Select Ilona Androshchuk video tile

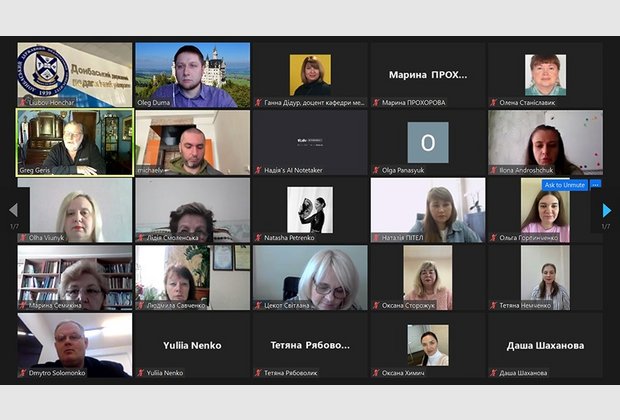click(x=546, y=142)
